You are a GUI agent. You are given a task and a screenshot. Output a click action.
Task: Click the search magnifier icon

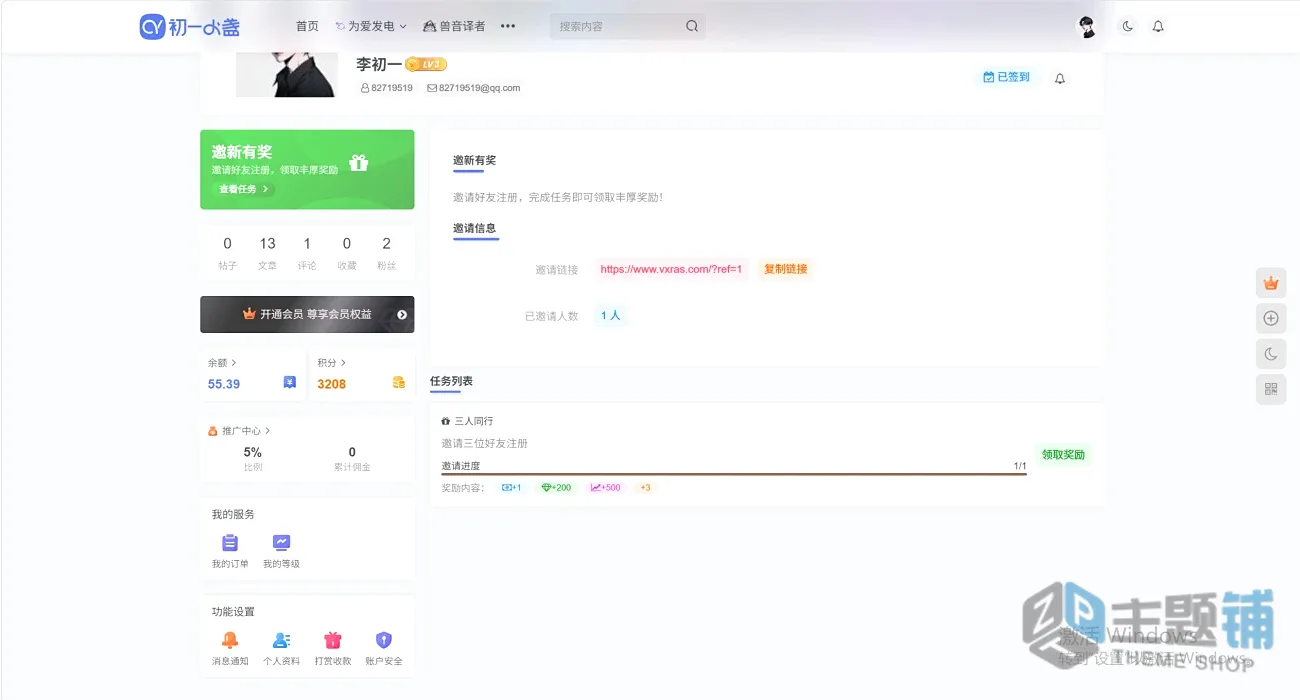pos(692,26)
